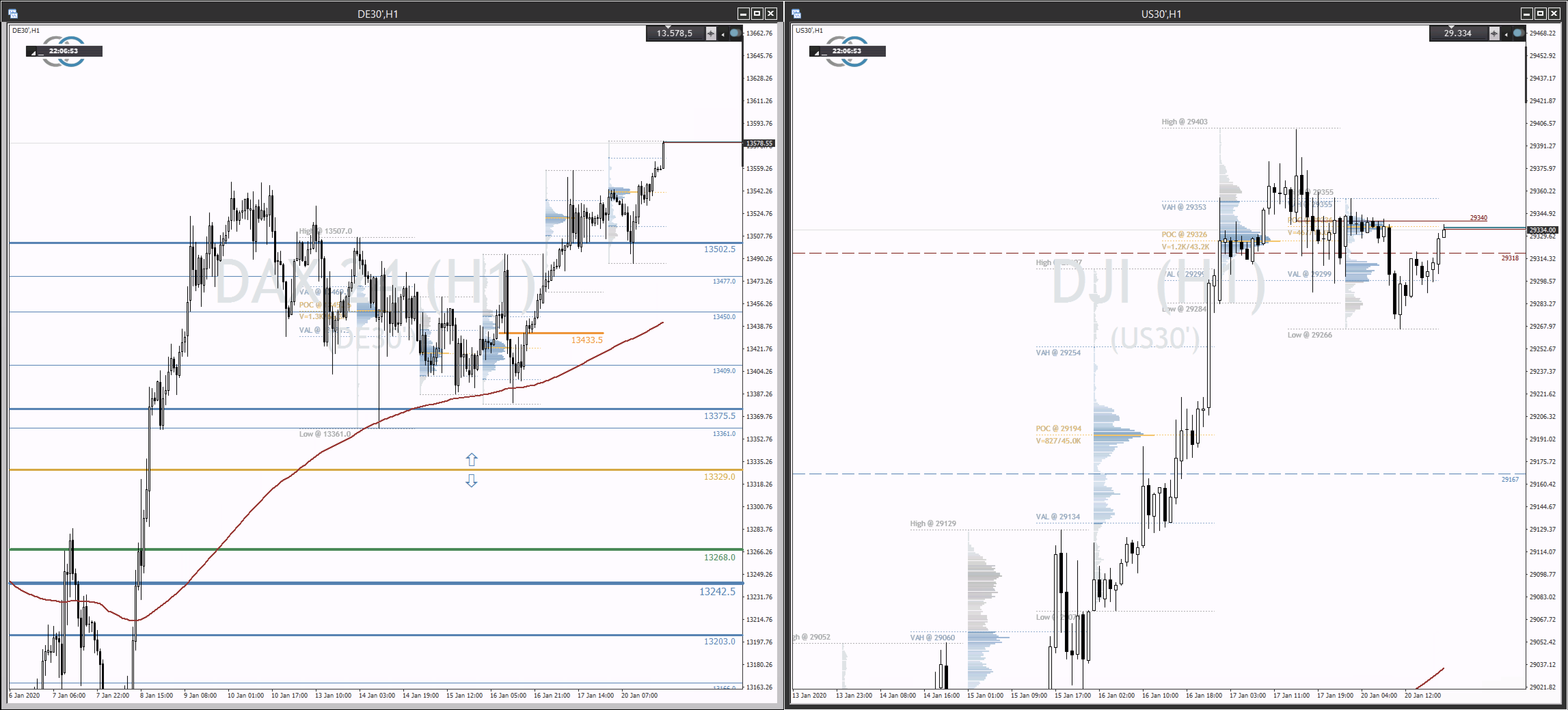
Task: Close the US30,H1 chart window
Action: tap(1554, 13)
